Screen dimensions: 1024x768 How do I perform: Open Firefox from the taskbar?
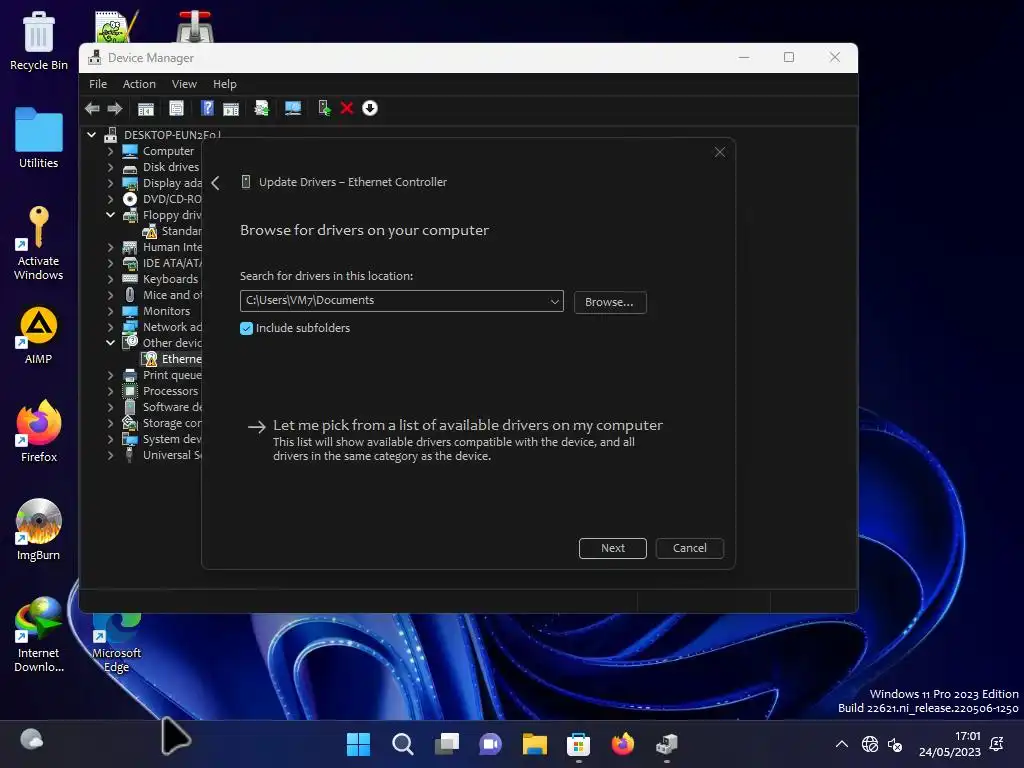[622, 744]
